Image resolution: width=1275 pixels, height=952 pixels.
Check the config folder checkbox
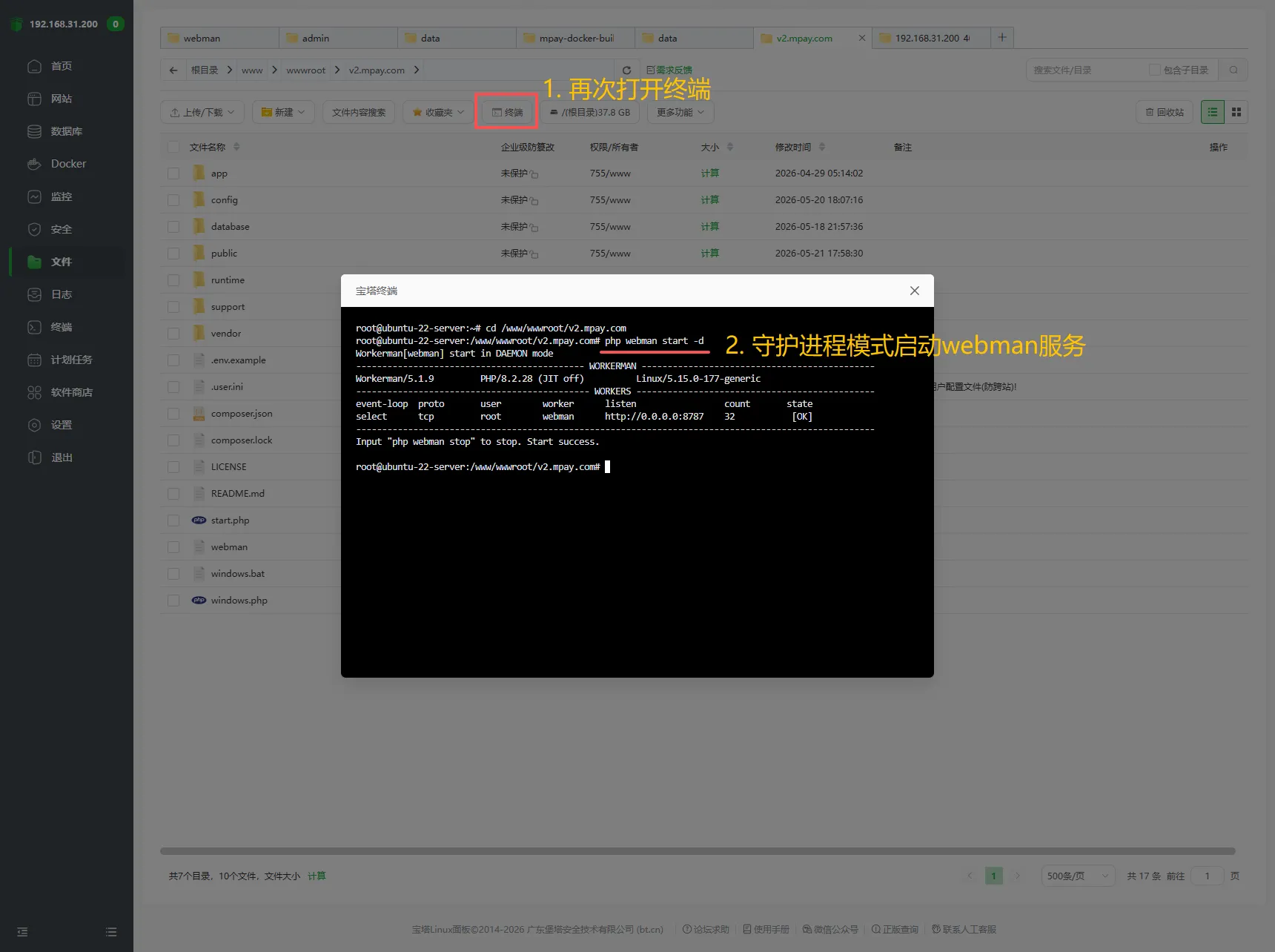point(173,200)
